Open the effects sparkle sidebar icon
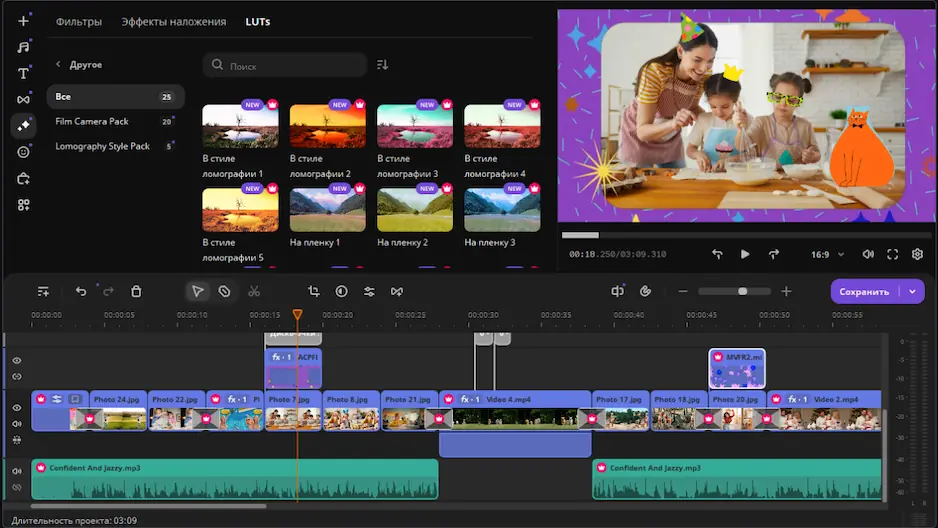The width and height of the screenshot is (938, 528). [23, 126]
